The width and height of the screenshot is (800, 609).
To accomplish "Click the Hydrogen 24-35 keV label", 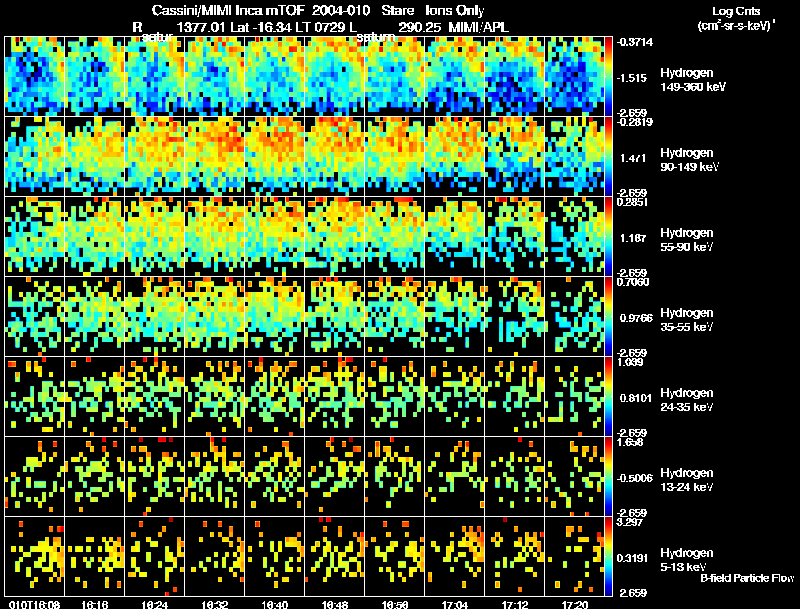I will (x=687, y=399).
